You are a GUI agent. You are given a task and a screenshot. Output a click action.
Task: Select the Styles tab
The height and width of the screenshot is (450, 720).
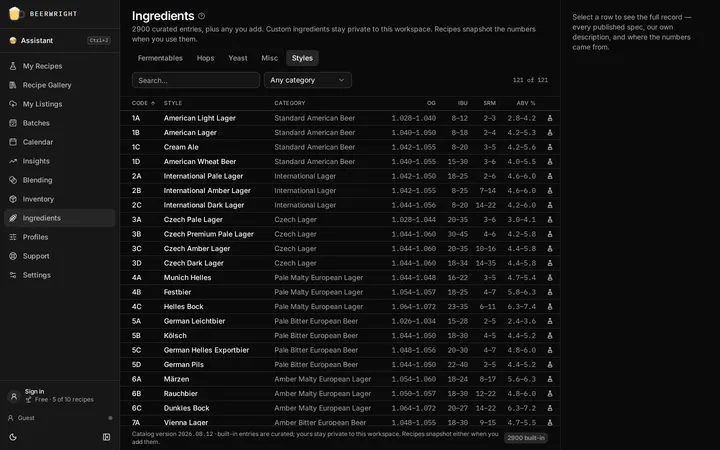point(302,58)
